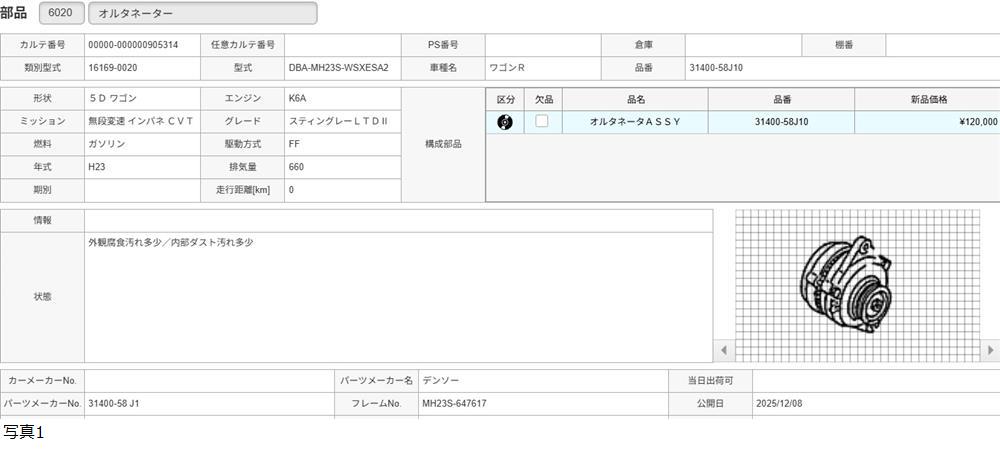1000x449 pixels.
Task: Select the オルタネーター part name field
Action: 203,13
